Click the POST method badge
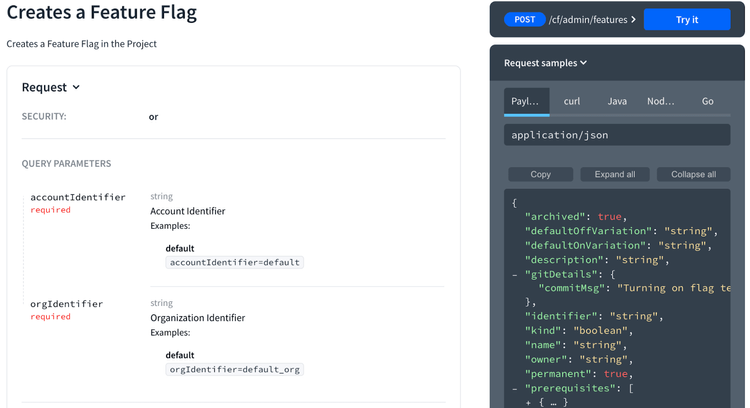750x408 pixels. point(525,20)
